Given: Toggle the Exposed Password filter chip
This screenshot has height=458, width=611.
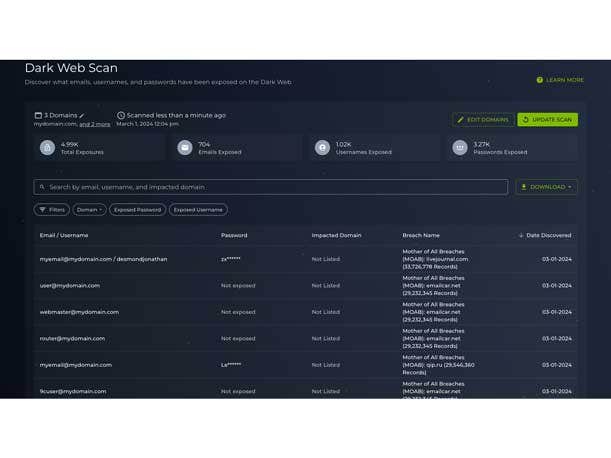Looking at the screenshot, I should 137,210.
